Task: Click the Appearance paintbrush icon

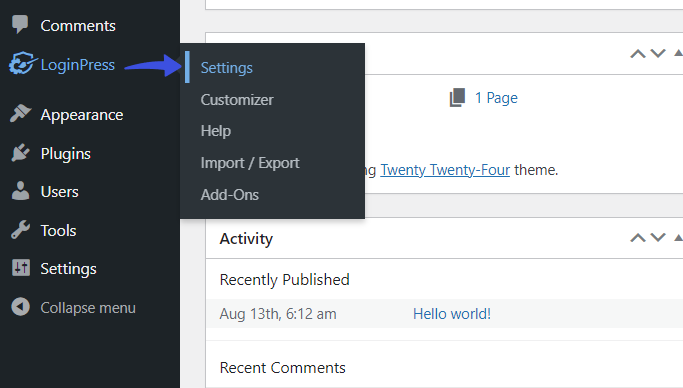Action: (x=20, y=114)
